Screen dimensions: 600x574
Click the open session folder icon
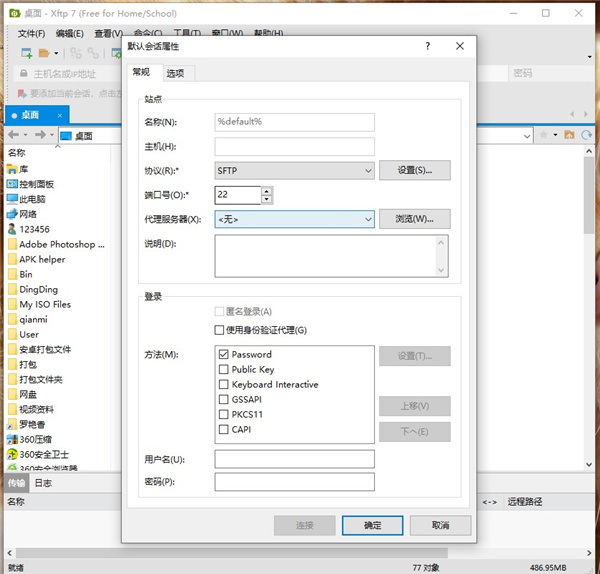(x=44, y=53)
